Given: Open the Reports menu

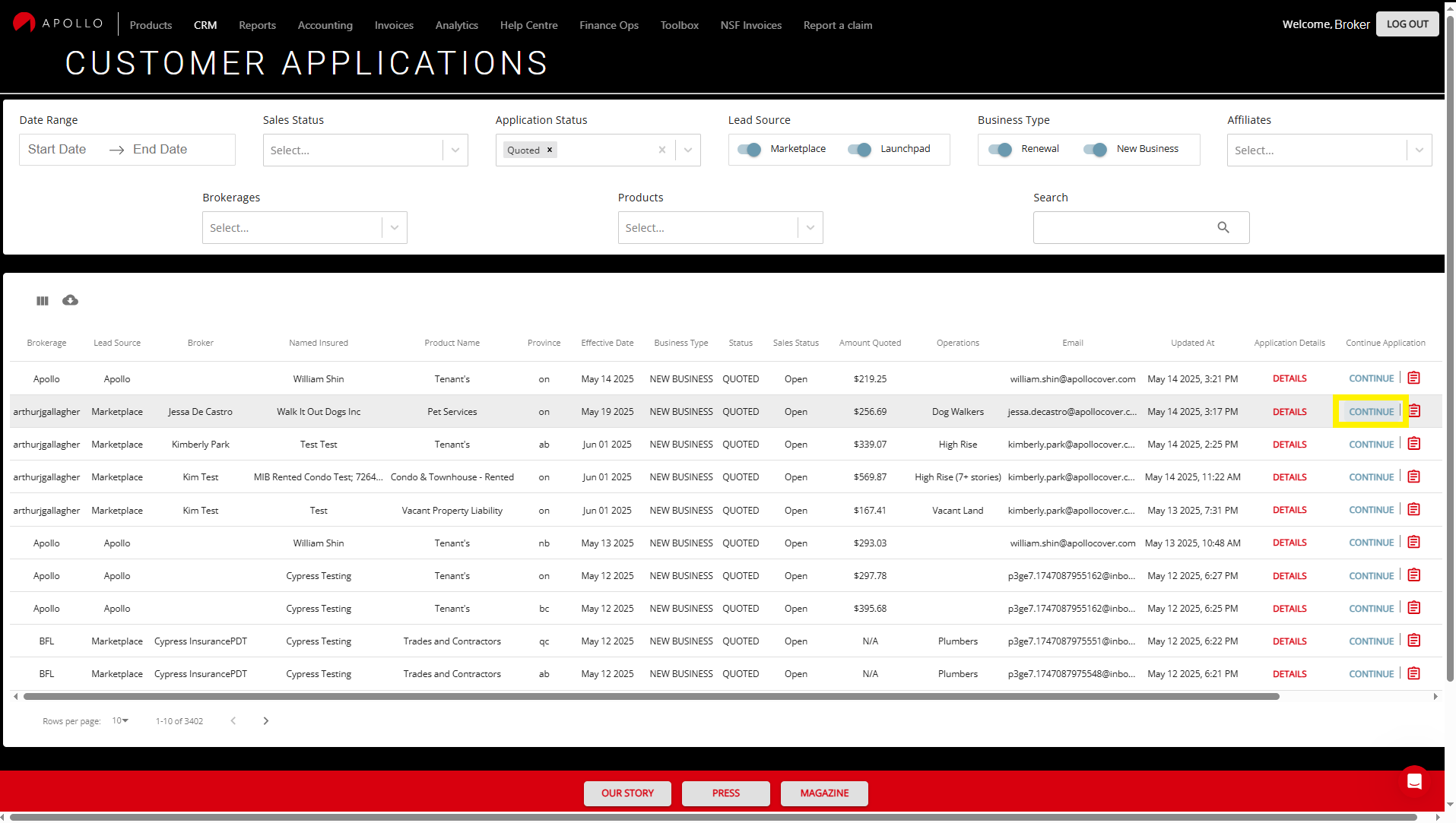Looking at the screenshot, I should [x=257, y=25].
